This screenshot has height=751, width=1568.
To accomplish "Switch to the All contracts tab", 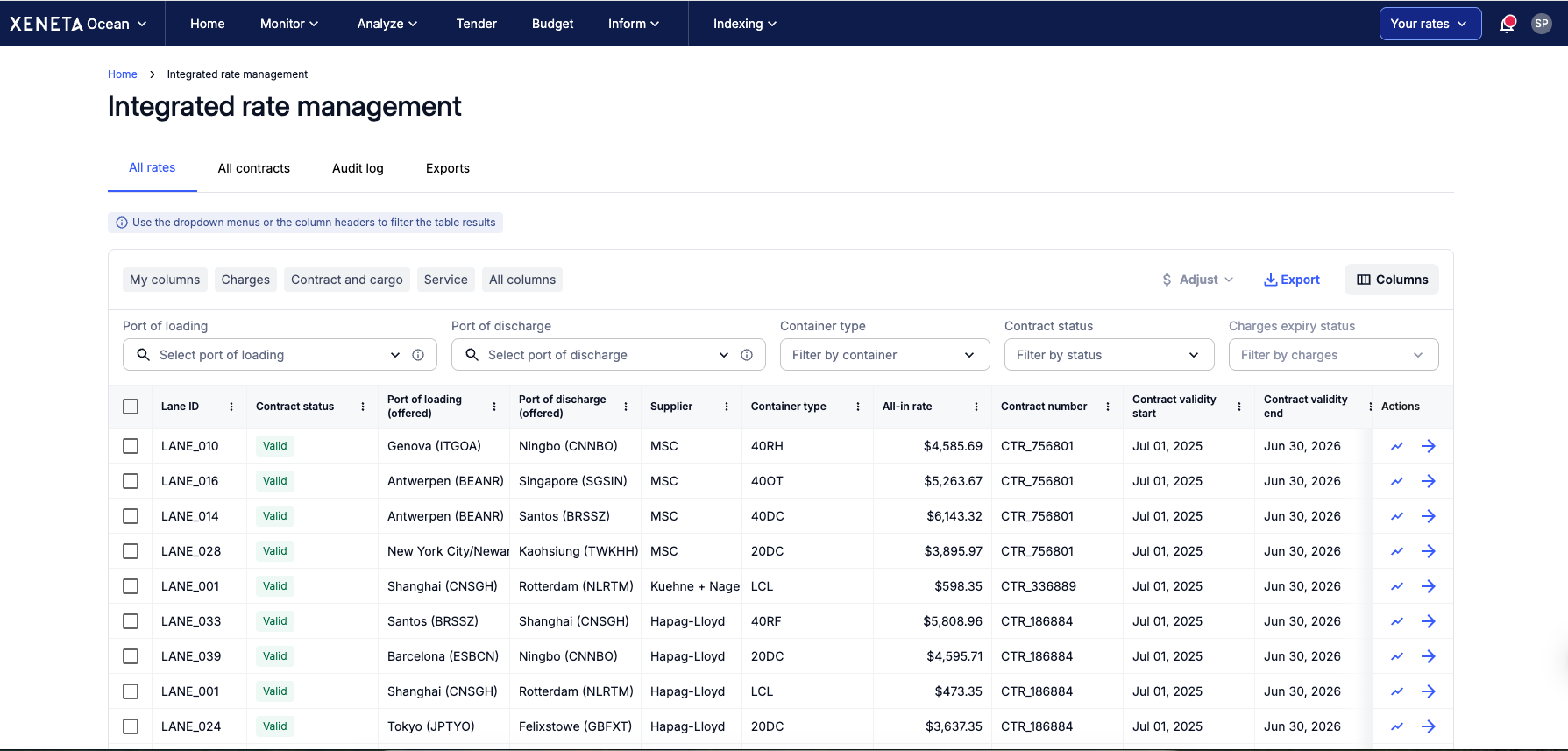I will click(x=253, y=168).
